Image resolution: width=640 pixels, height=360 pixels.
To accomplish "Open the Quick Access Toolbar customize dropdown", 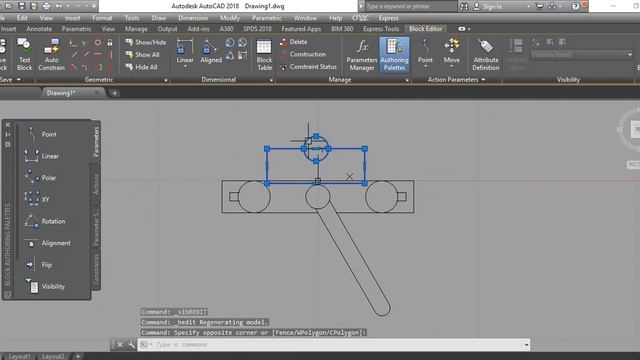I will [94, 6].
